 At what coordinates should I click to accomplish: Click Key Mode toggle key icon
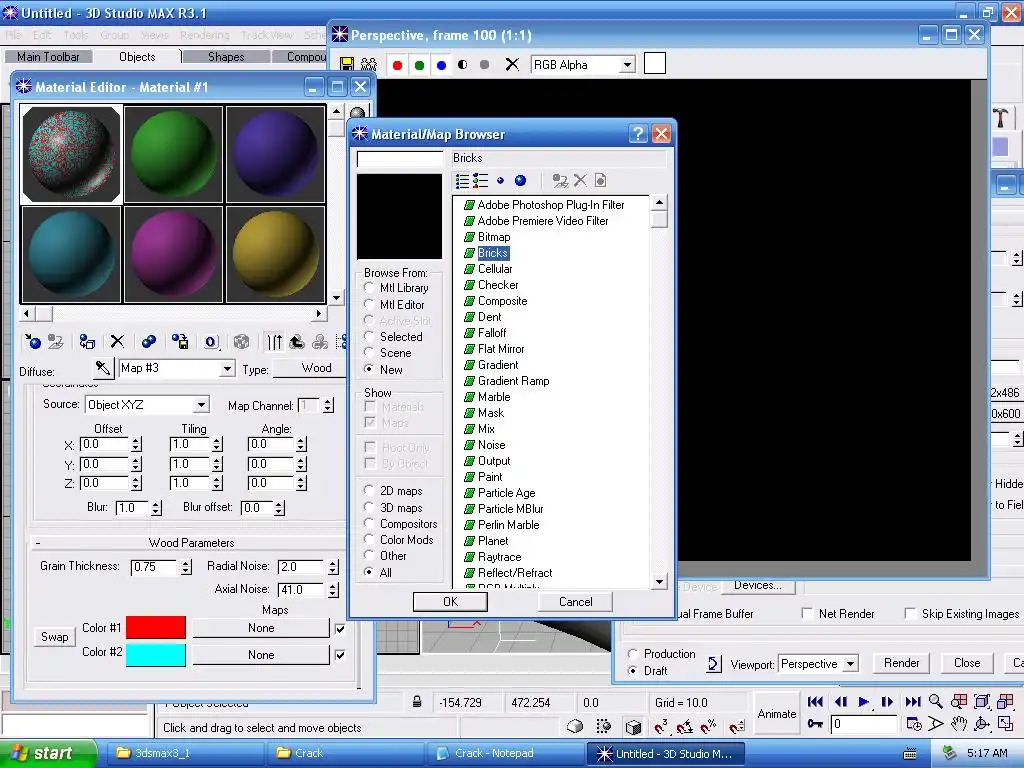point(815,724)
